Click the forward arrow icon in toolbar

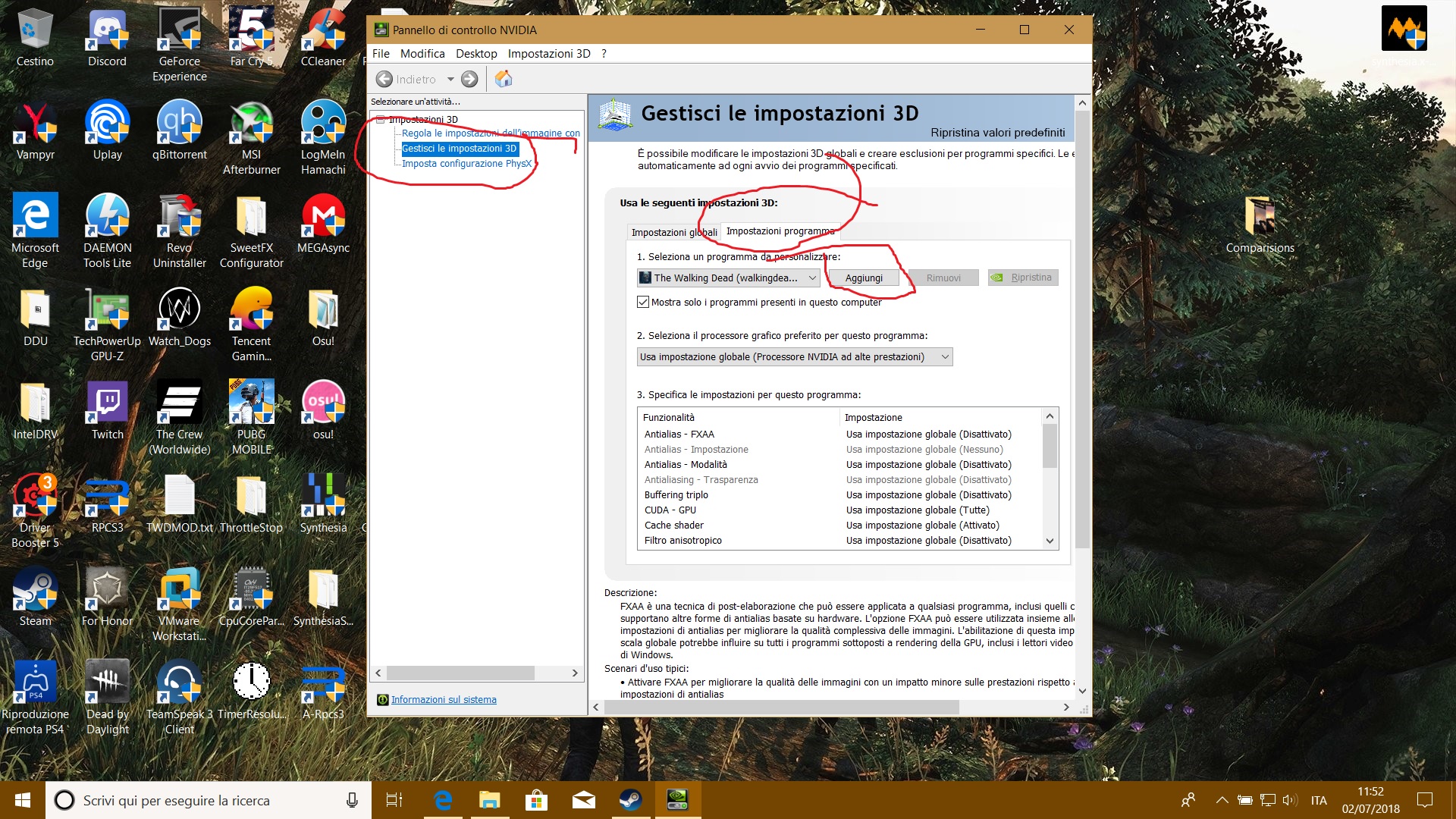470,79
